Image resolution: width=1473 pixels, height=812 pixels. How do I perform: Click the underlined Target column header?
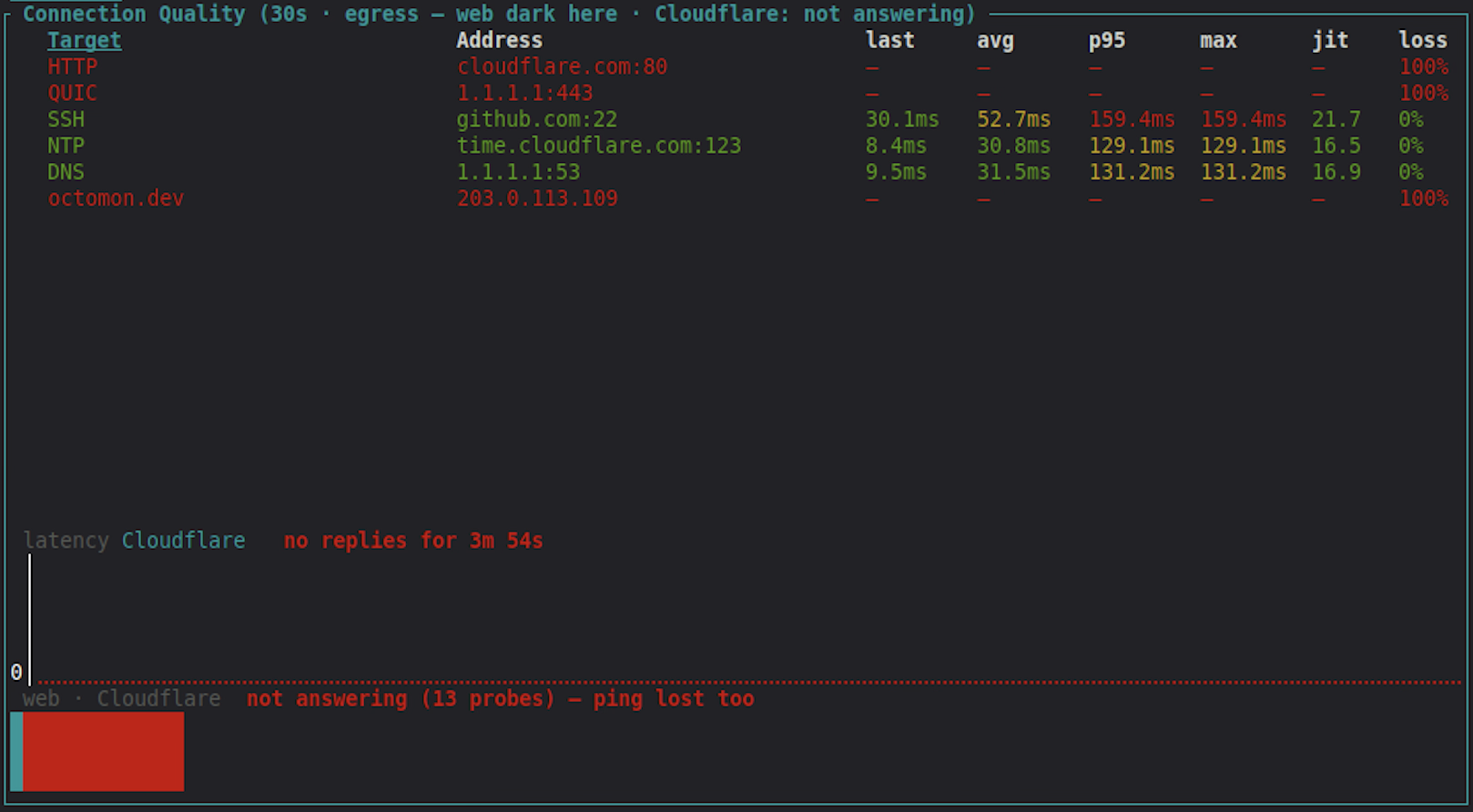point(84,40)
